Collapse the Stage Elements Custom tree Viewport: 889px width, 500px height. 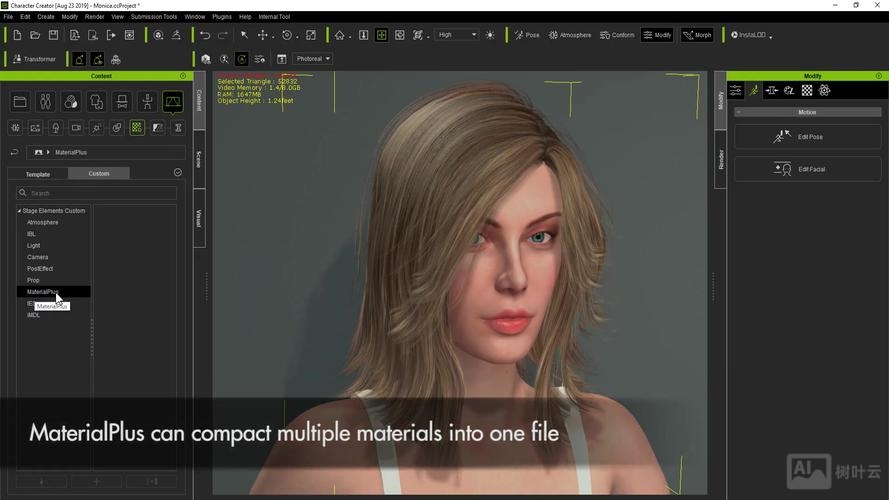(19, 211)
